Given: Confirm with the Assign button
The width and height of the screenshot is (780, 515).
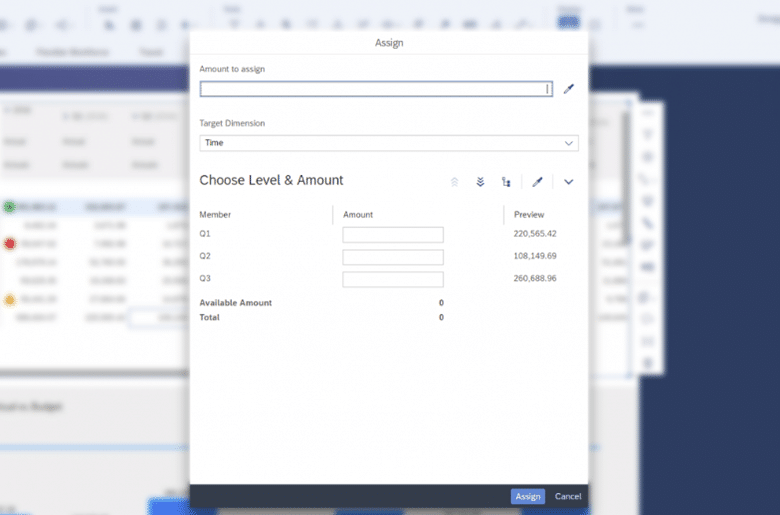Looking at the screenshot, I should [528, 497].
